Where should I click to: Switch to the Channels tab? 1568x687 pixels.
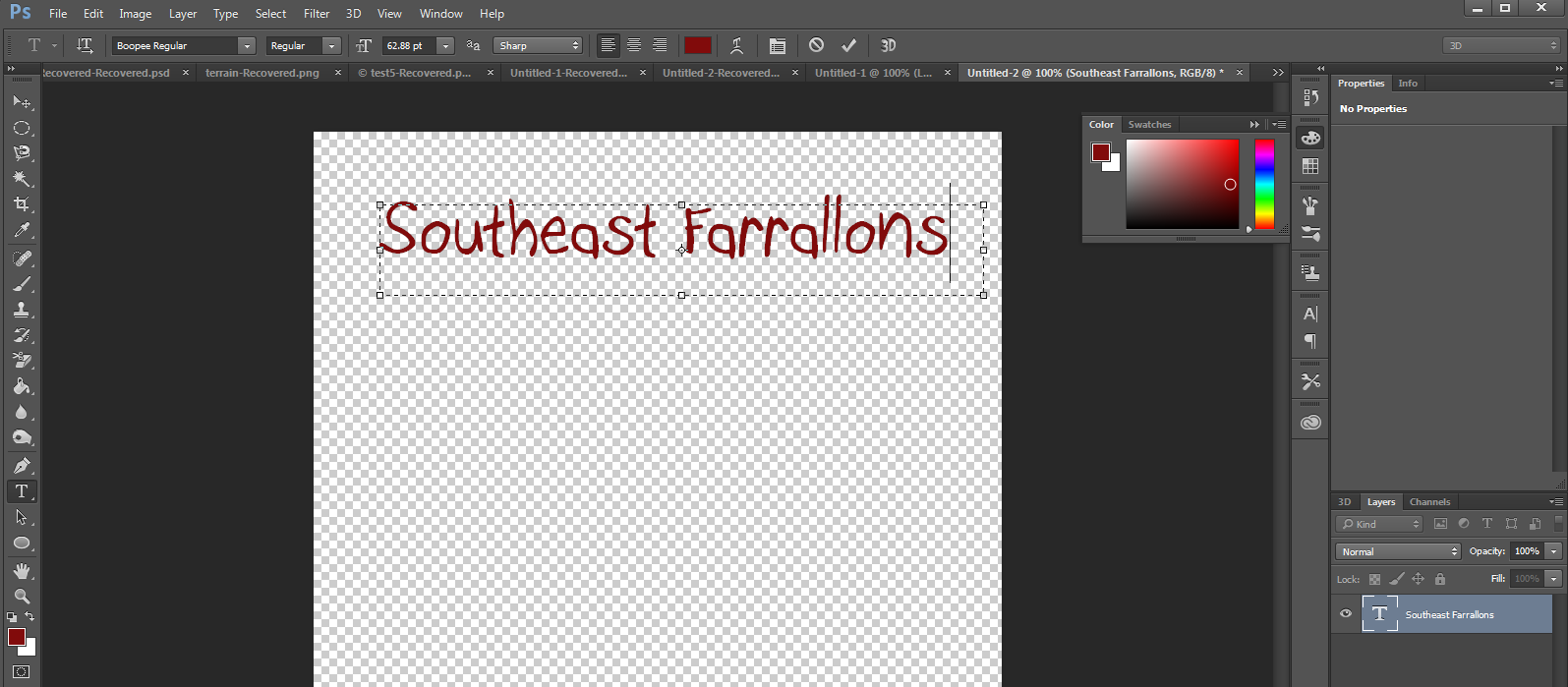[x=1429, y=501]
